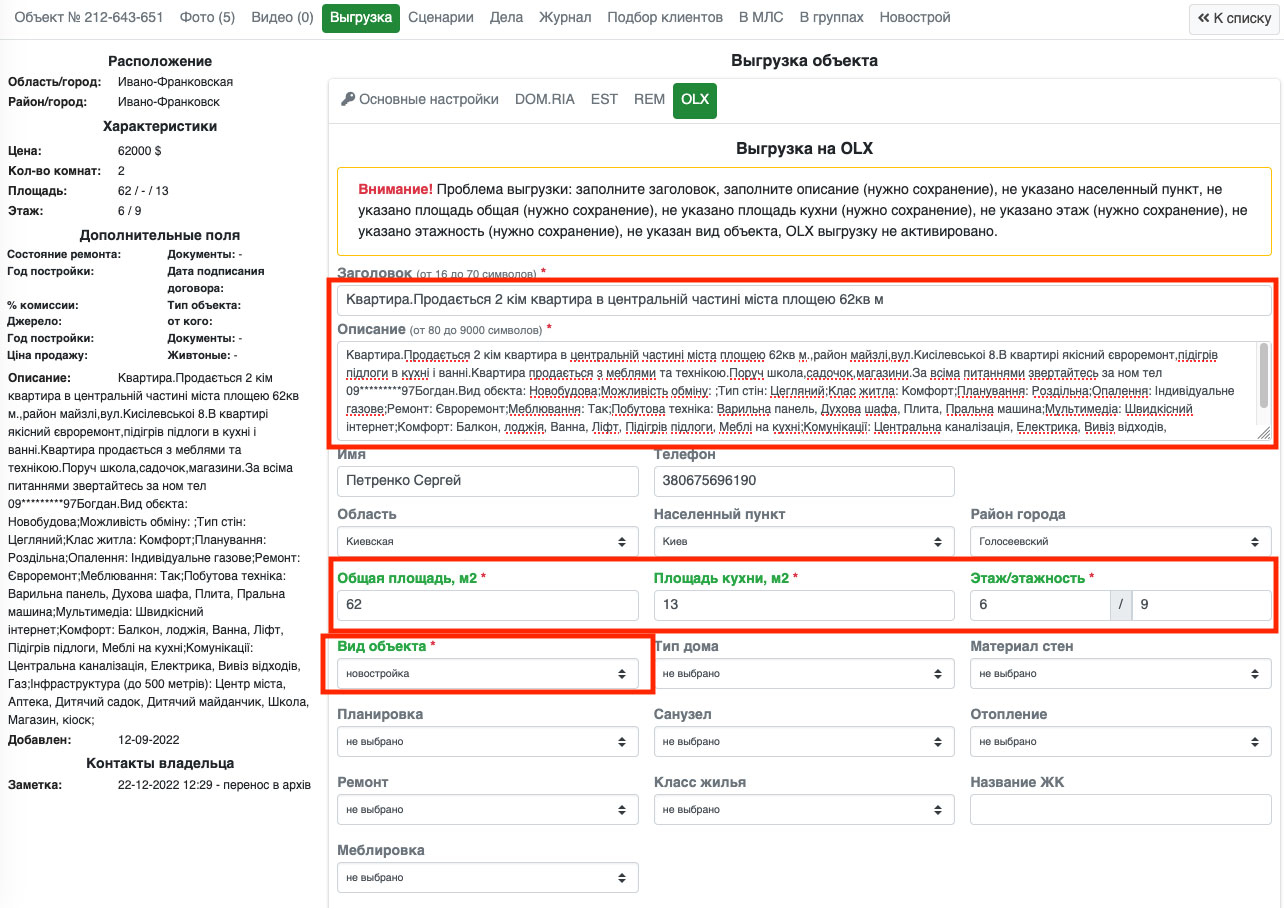Open the Сценарии tab

click(x=441, y=18)
